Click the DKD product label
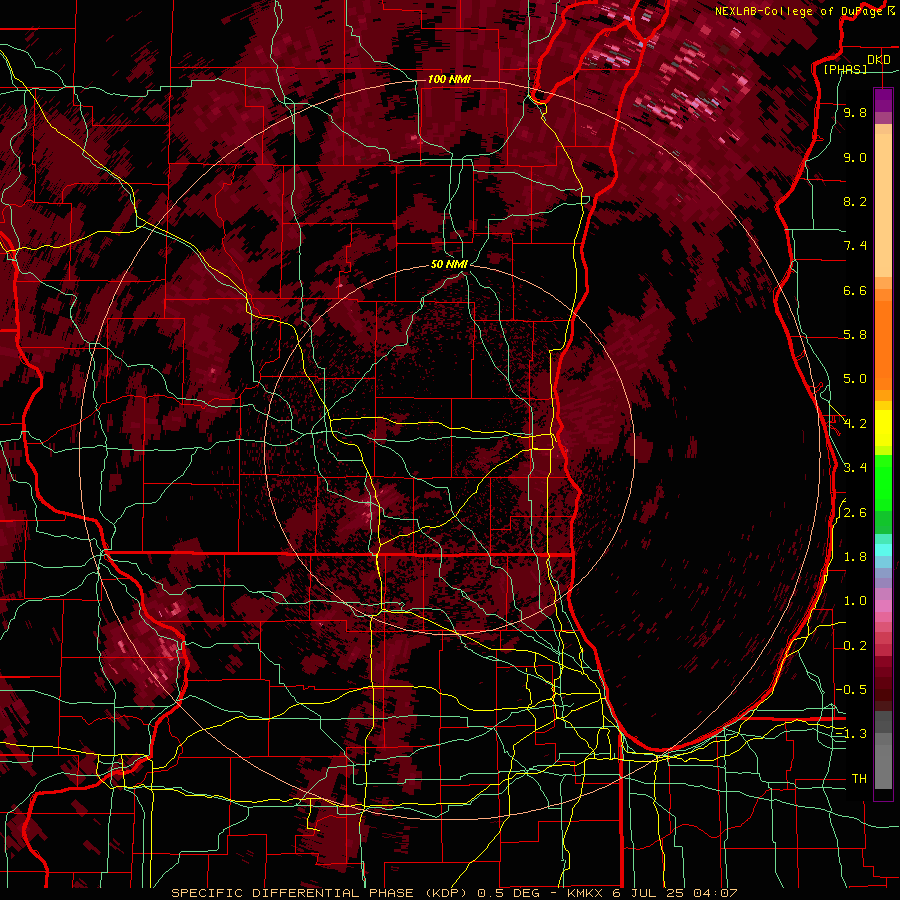Viewport: 900px width, 900px height. click(x=878, y=60)
